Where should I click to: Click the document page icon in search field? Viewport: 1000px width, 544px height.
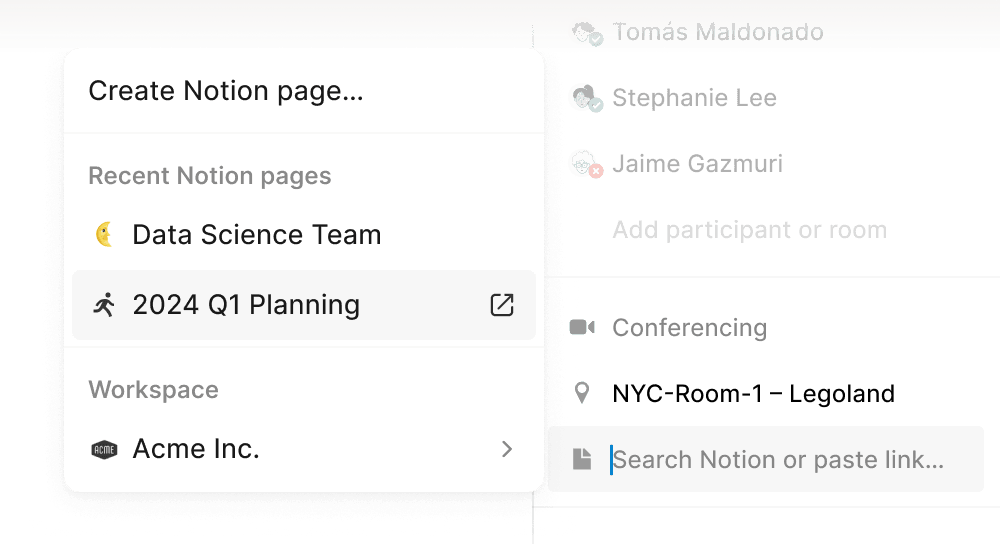click(x=582, y=459)
